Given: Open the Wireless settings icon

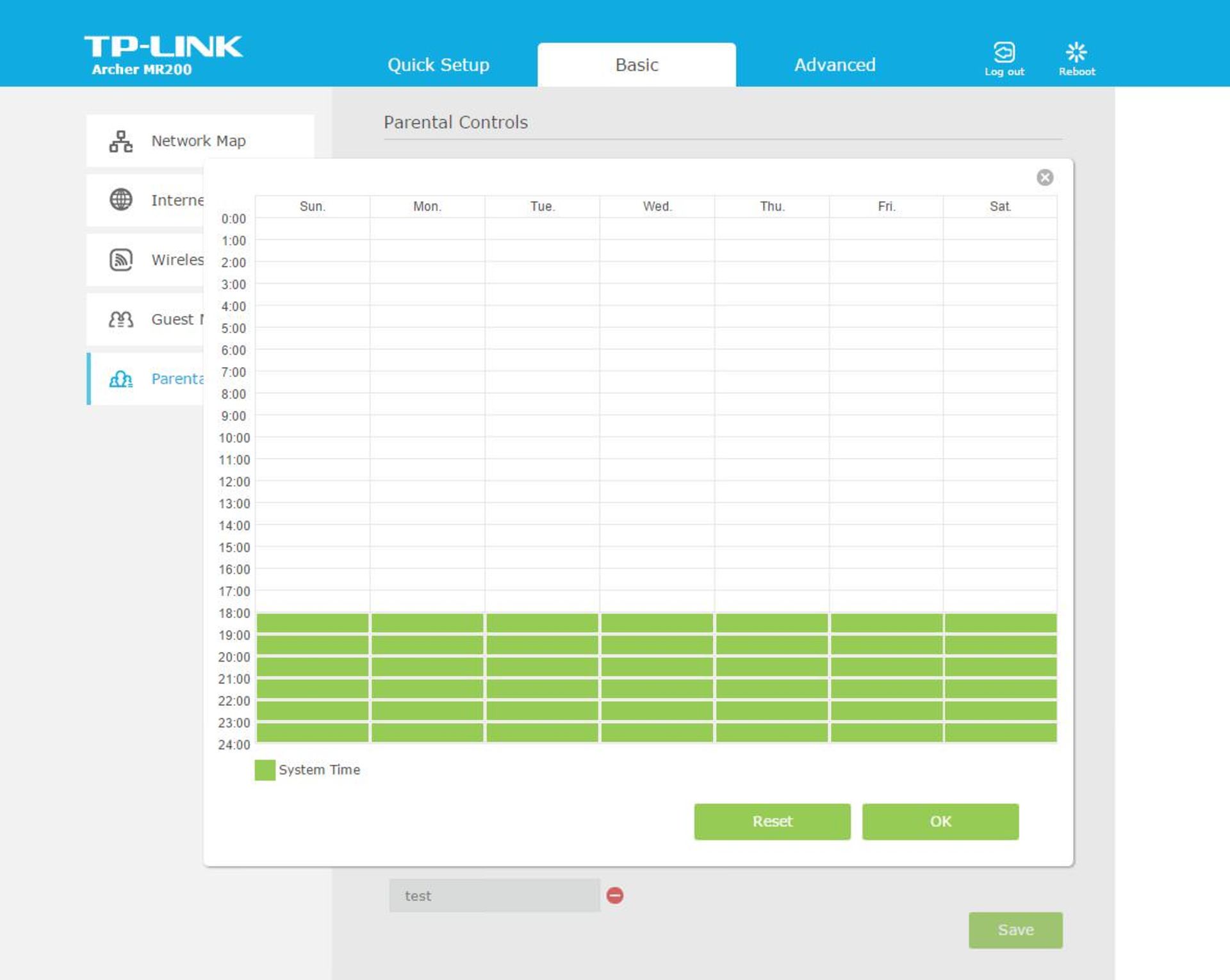Looking at the screenshot, I should point(120,259).
